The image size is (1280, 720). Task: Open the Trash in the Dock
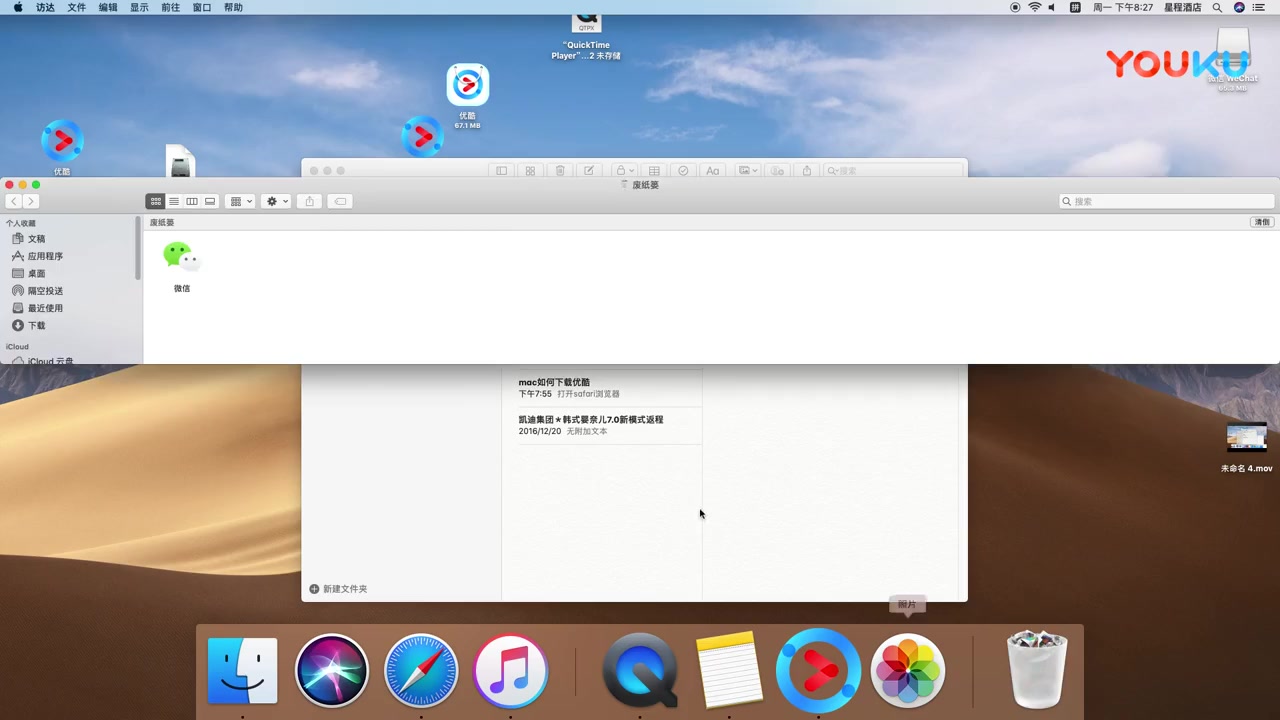point(1036,670)
